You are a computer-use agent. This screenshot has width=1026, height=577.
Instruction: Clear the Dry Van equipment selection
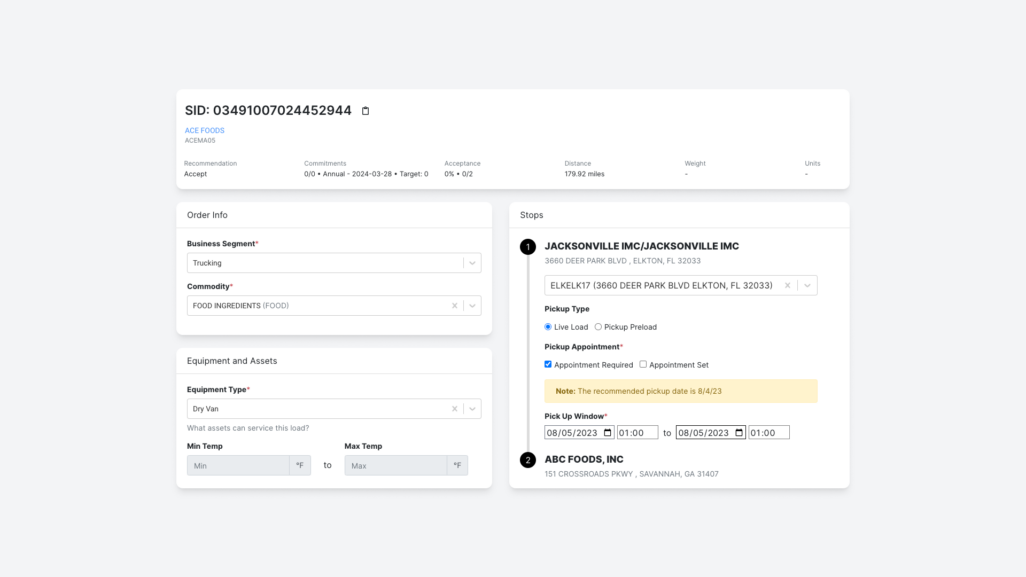(x=454, y=409)
